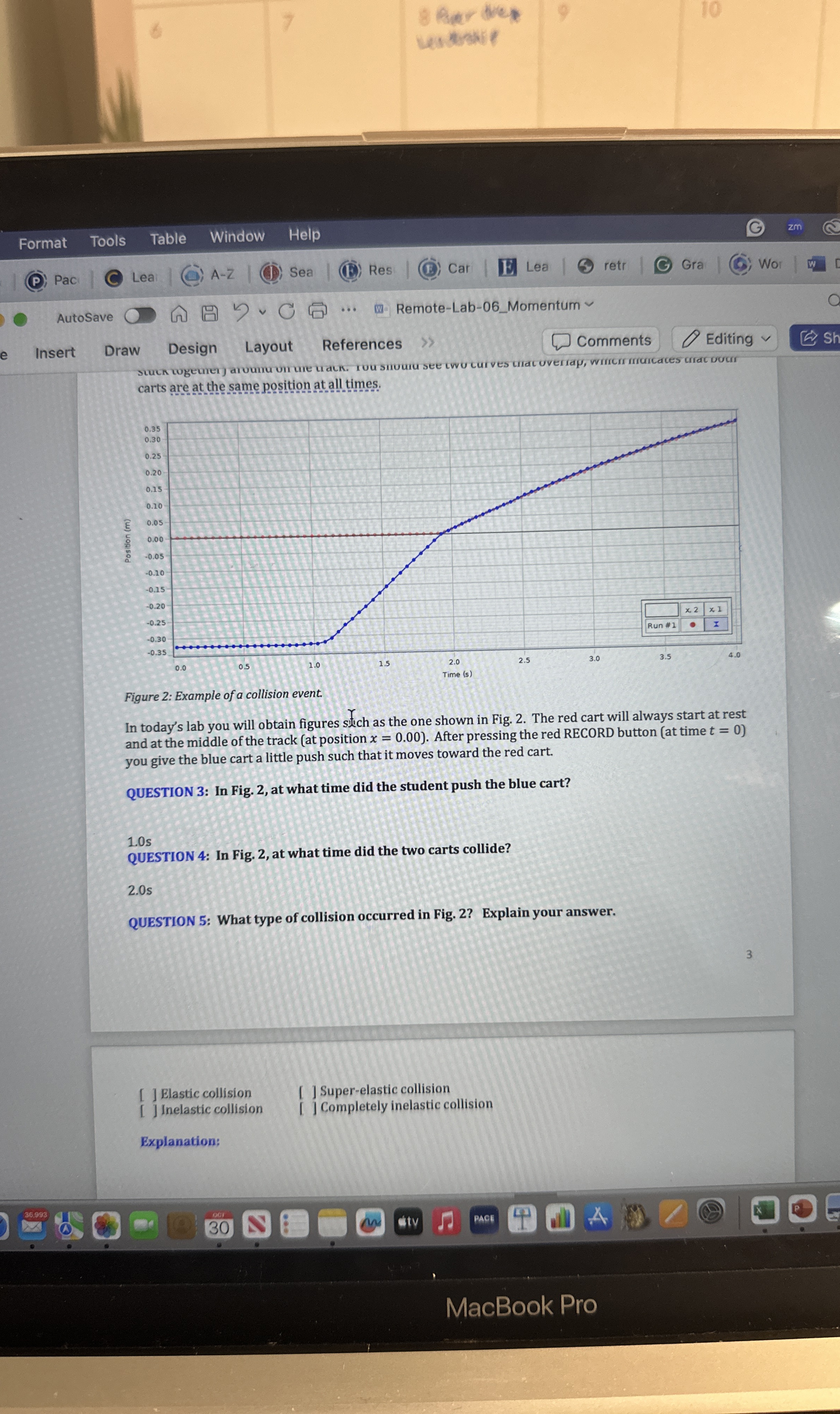Click the Print icon
Image resolution: width=840 pixels, height=1414 pixels.
pos(318,310)
